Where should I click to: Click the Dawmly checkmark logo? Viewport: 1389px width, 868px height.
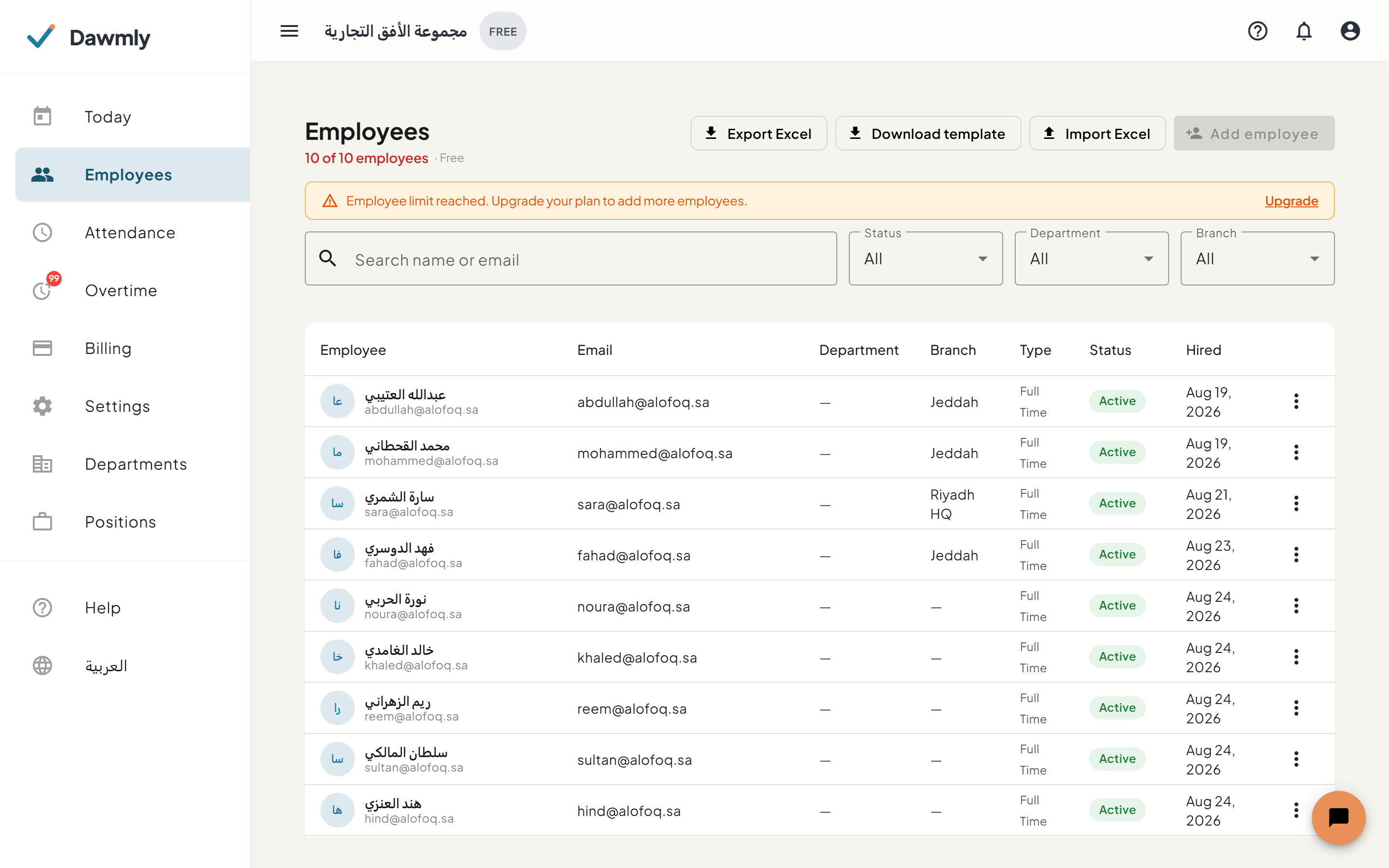[41, 37]
